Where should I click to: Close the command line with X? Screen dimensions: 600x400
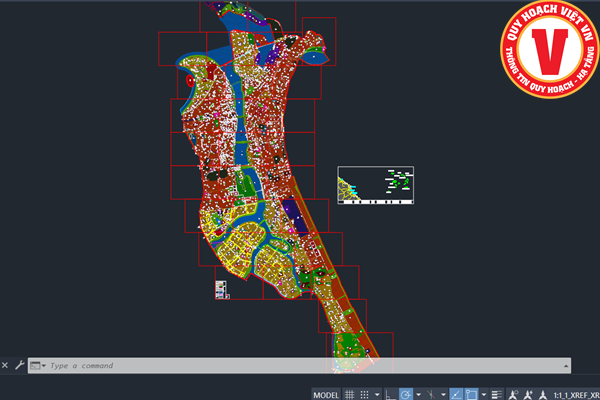6,366
